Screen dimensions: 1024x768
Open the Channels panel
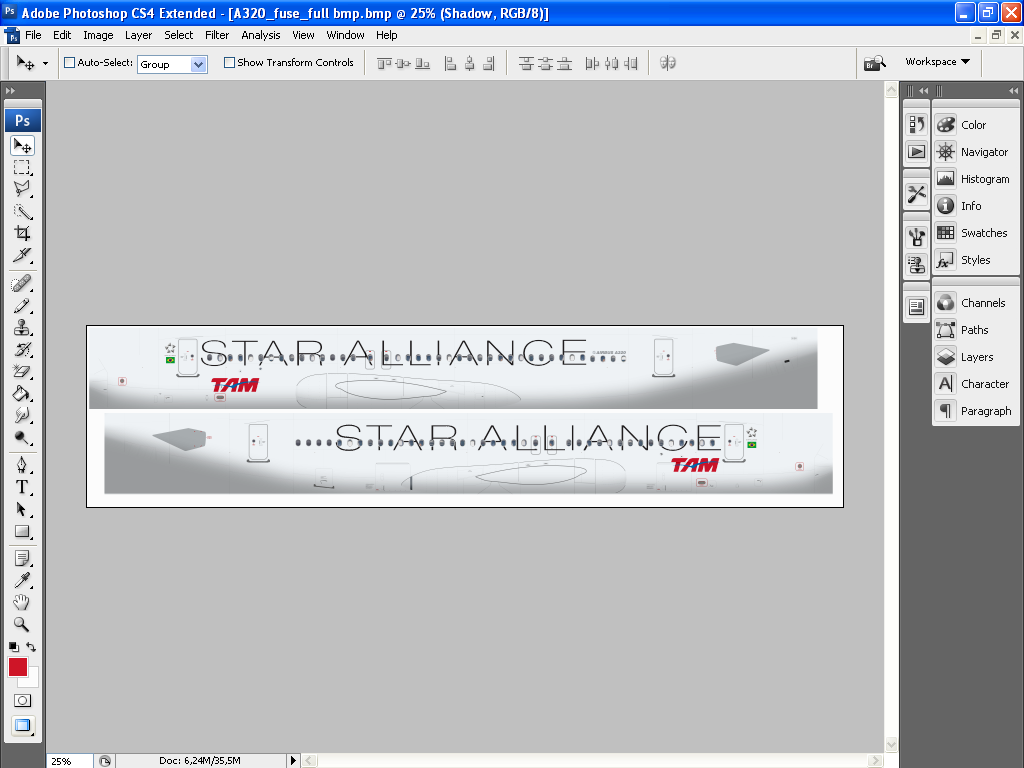tap(976, 303)
